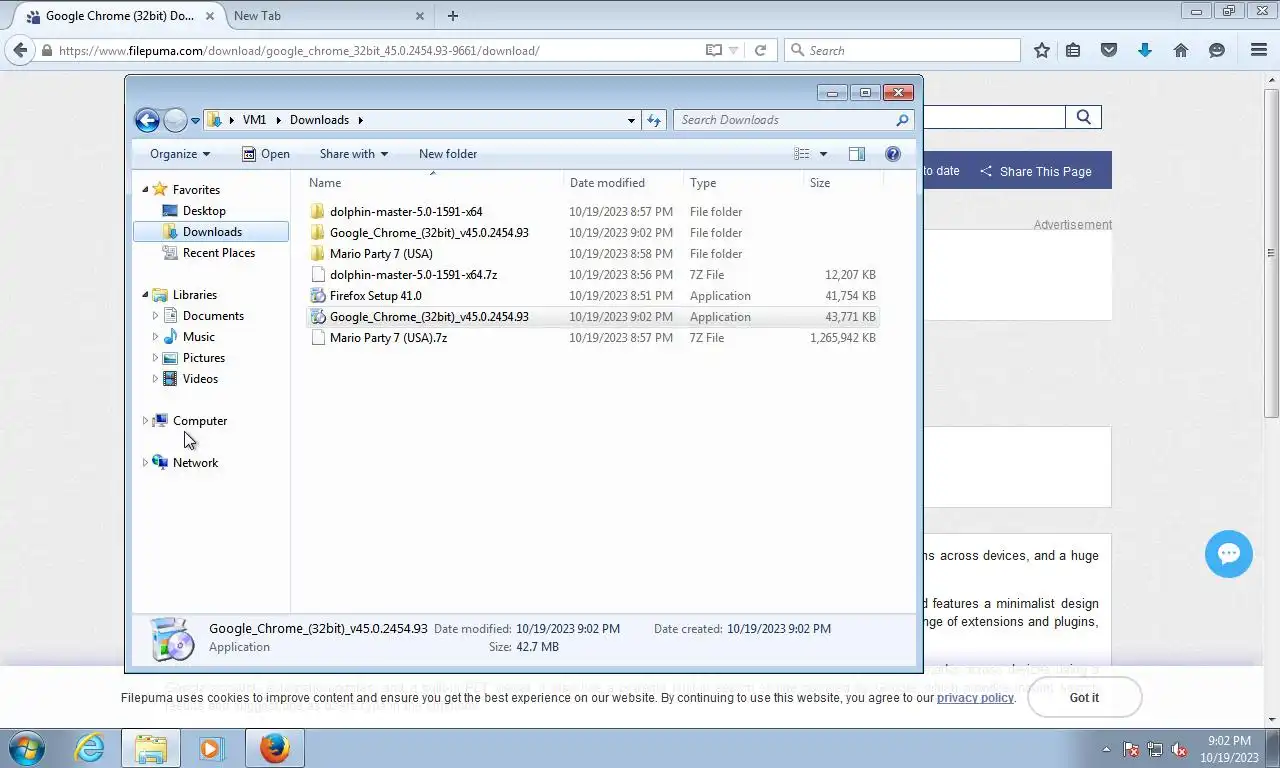Screen dimensions: 1280x768
Task: Select Downloads in Favorites
Action: (x=211, y=232)
